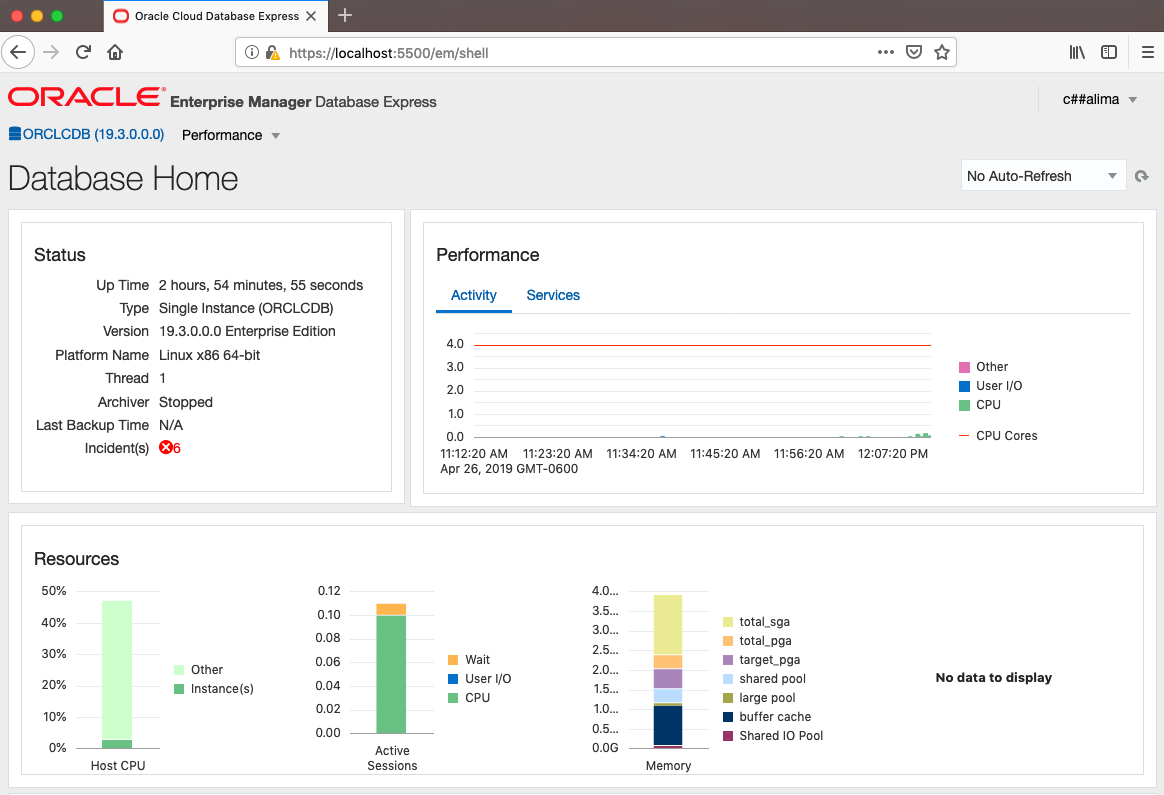Click the Pocket save icon
This screenshot has width=1164, height=795.
coord(913,52)
